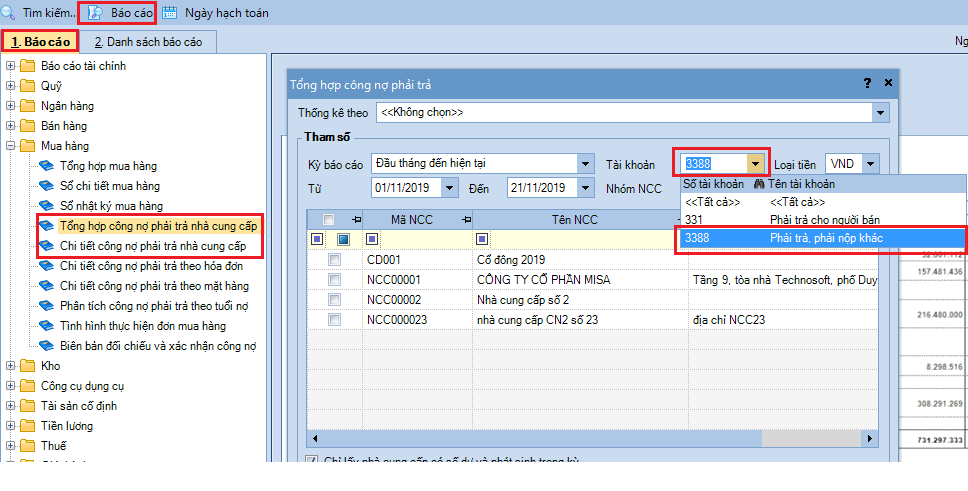Click the filter icon under the Mã NCC column
The image size is (968, 491).
tap(372, 239)
